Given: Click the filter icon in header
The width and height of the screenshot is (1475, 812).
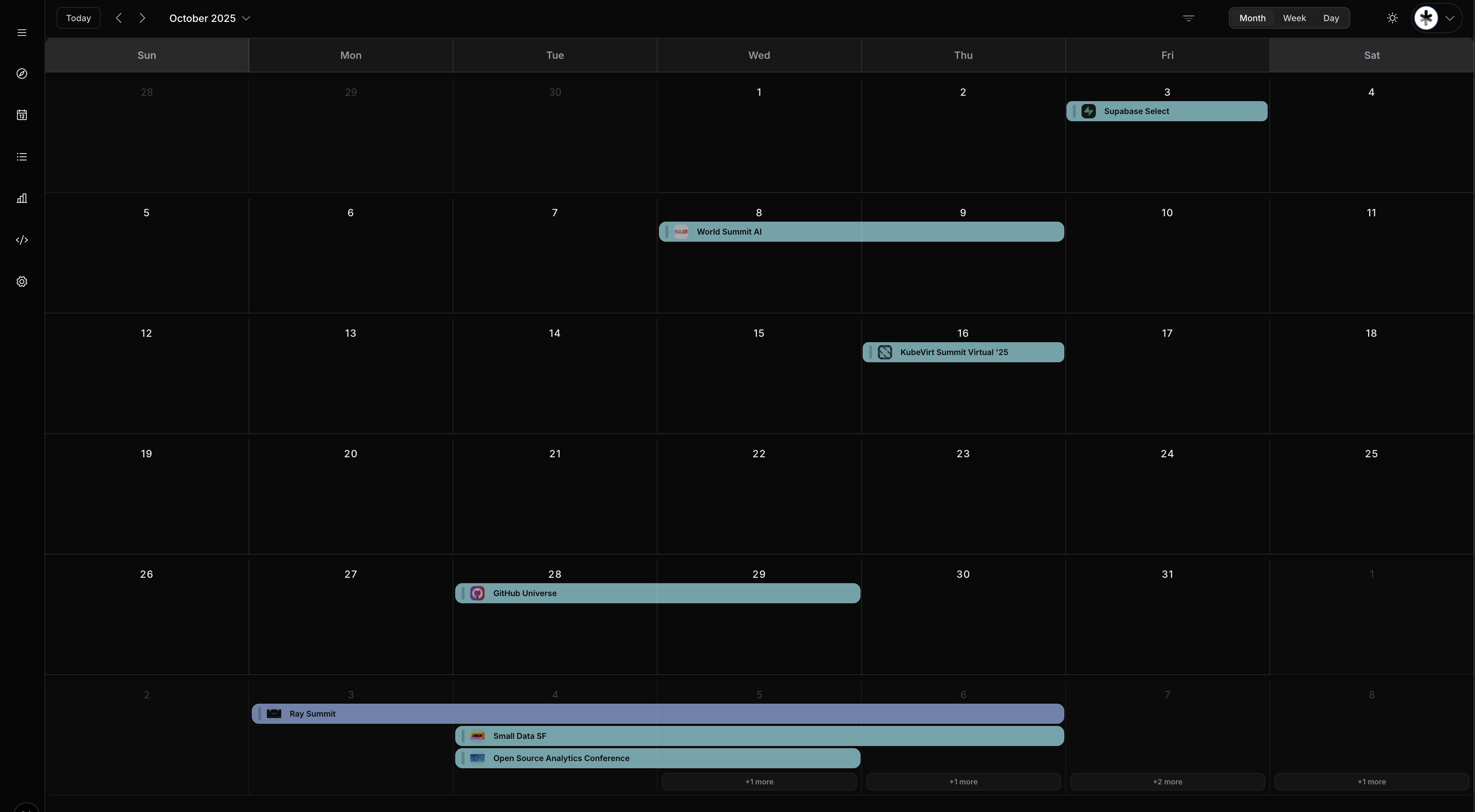Looking at the screenshot, I should coord(1188,18).
